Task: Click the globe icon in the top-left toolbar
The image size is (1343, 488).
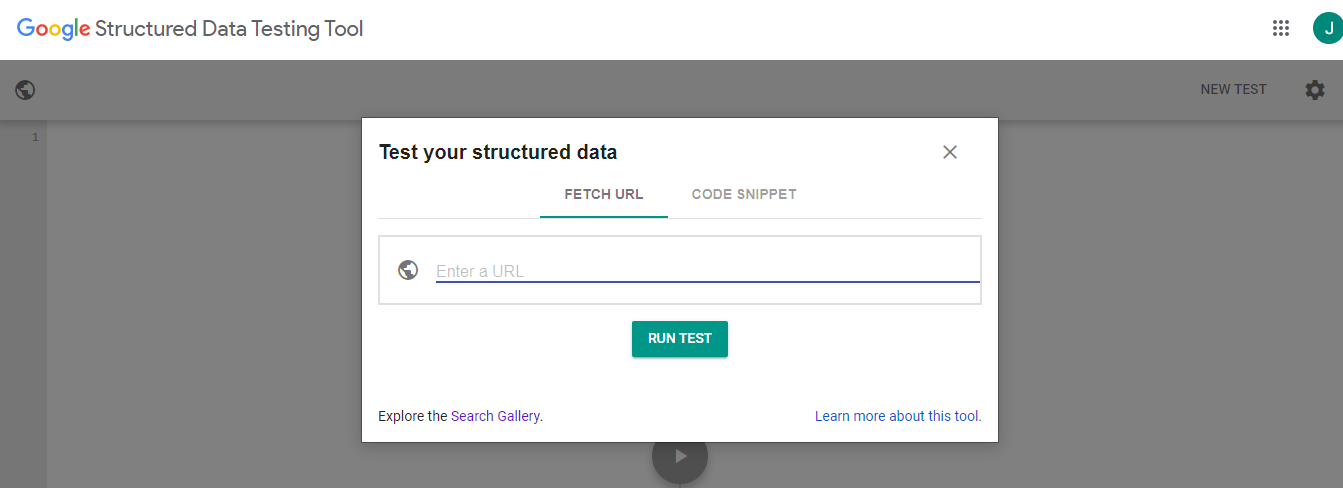Action: (x=26, y=90)
